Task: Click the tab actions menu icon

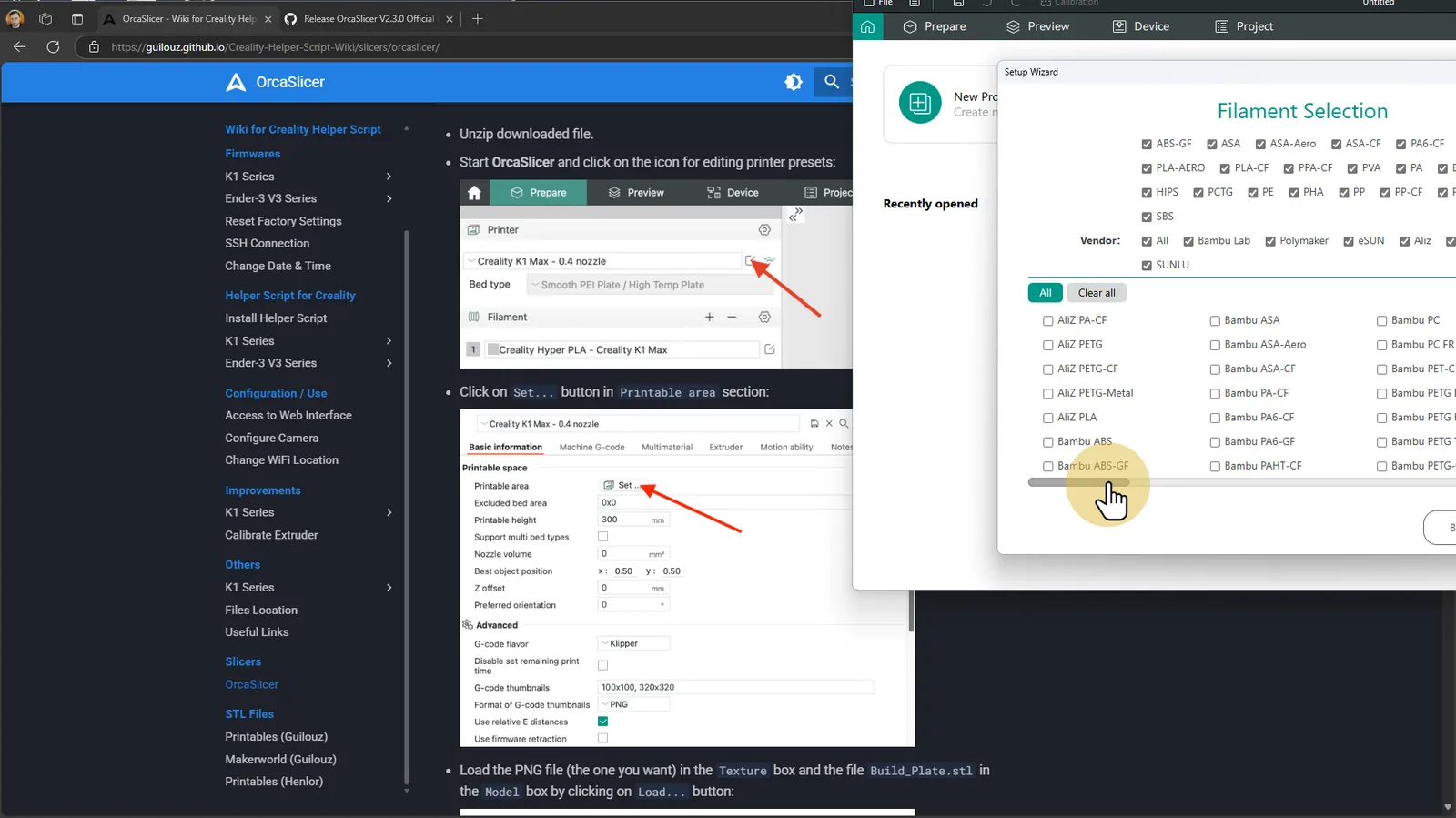Action: [x=77, y=19]
